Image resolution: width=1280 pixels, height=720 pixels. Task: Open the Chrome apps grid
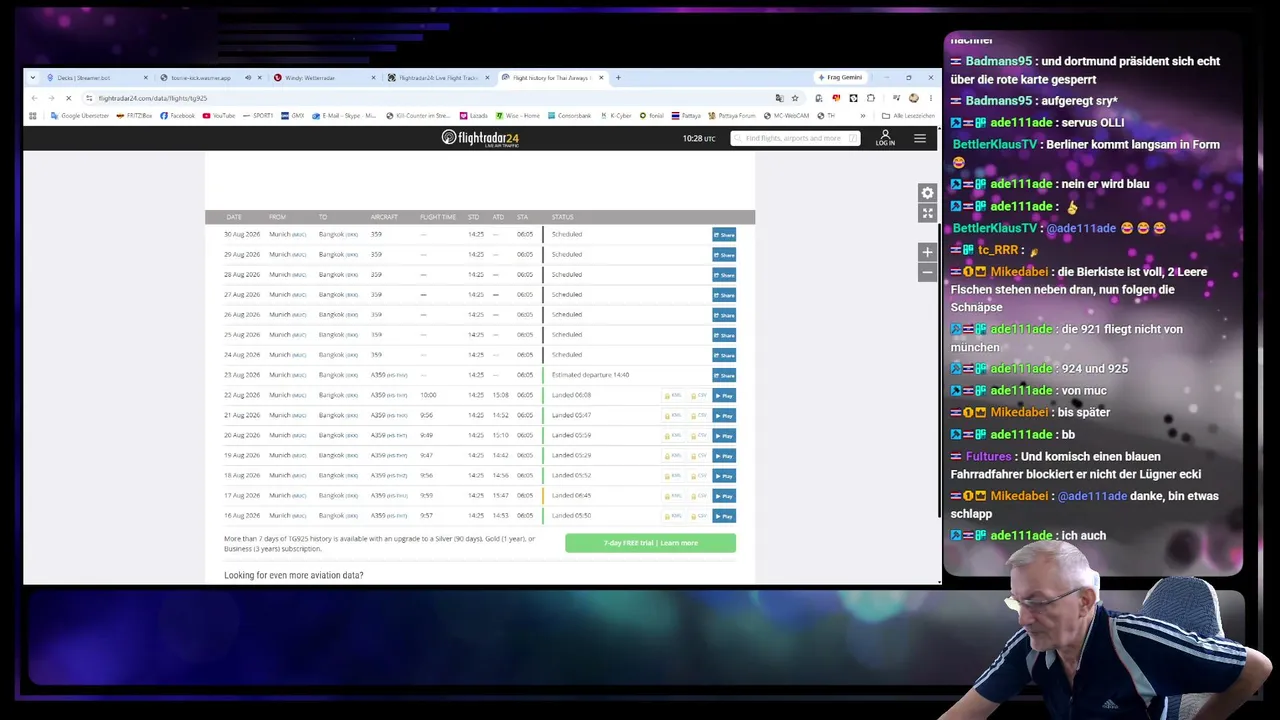click(x=33, y=116)
